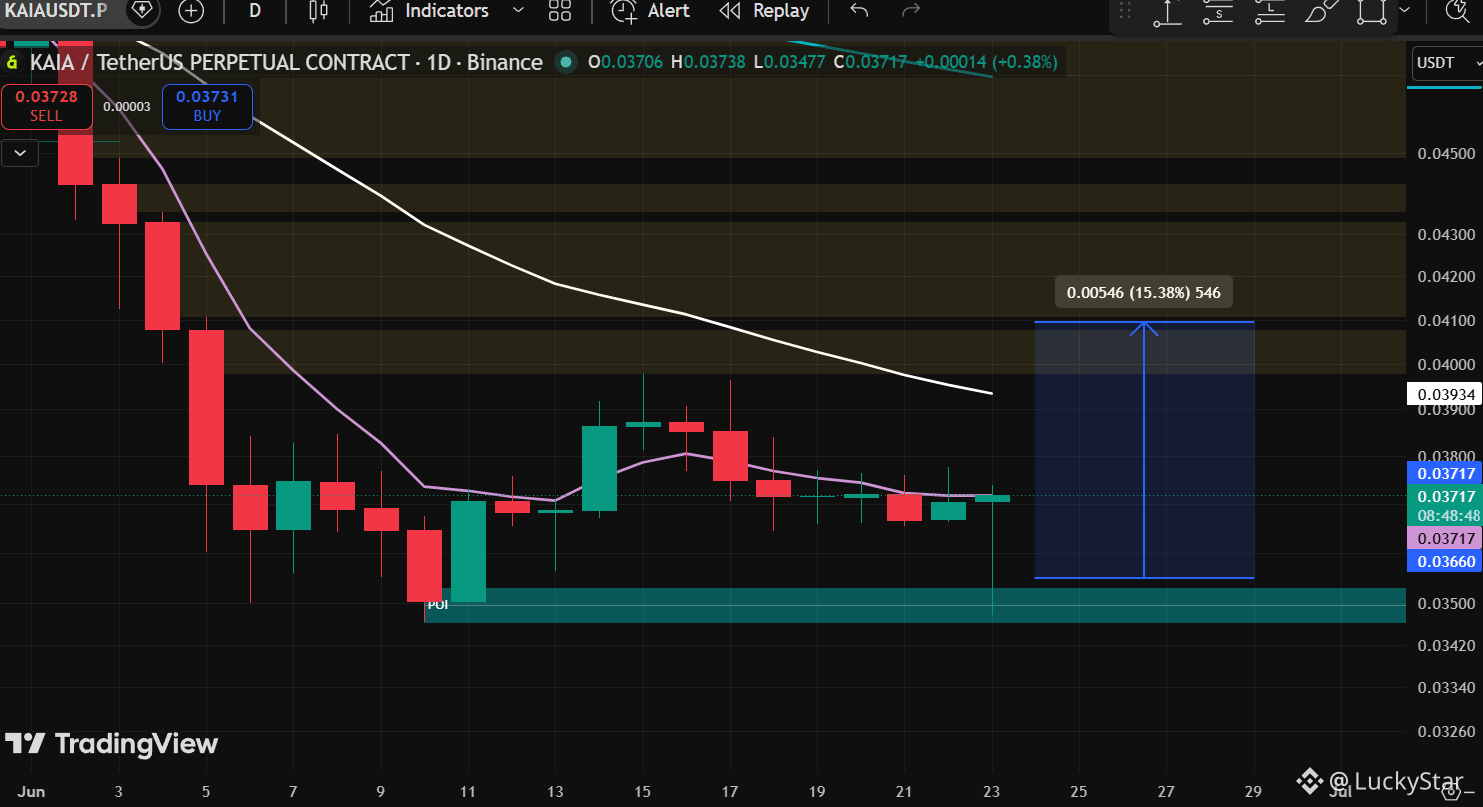Click the SELL 0.03728 button
The width and height of the screenshot is (1483, 807).
pyautogui.click(x=46, y=106)
